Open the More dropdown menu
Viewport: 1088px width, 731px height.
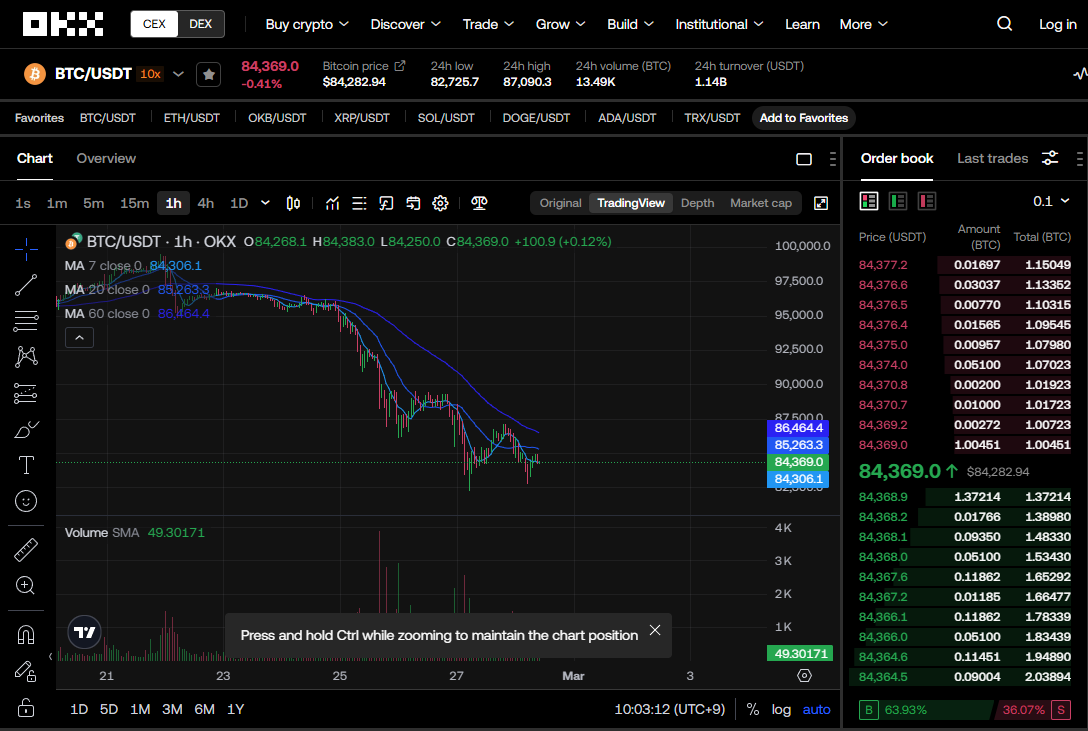pyautogui.click(x=863, y=24)
